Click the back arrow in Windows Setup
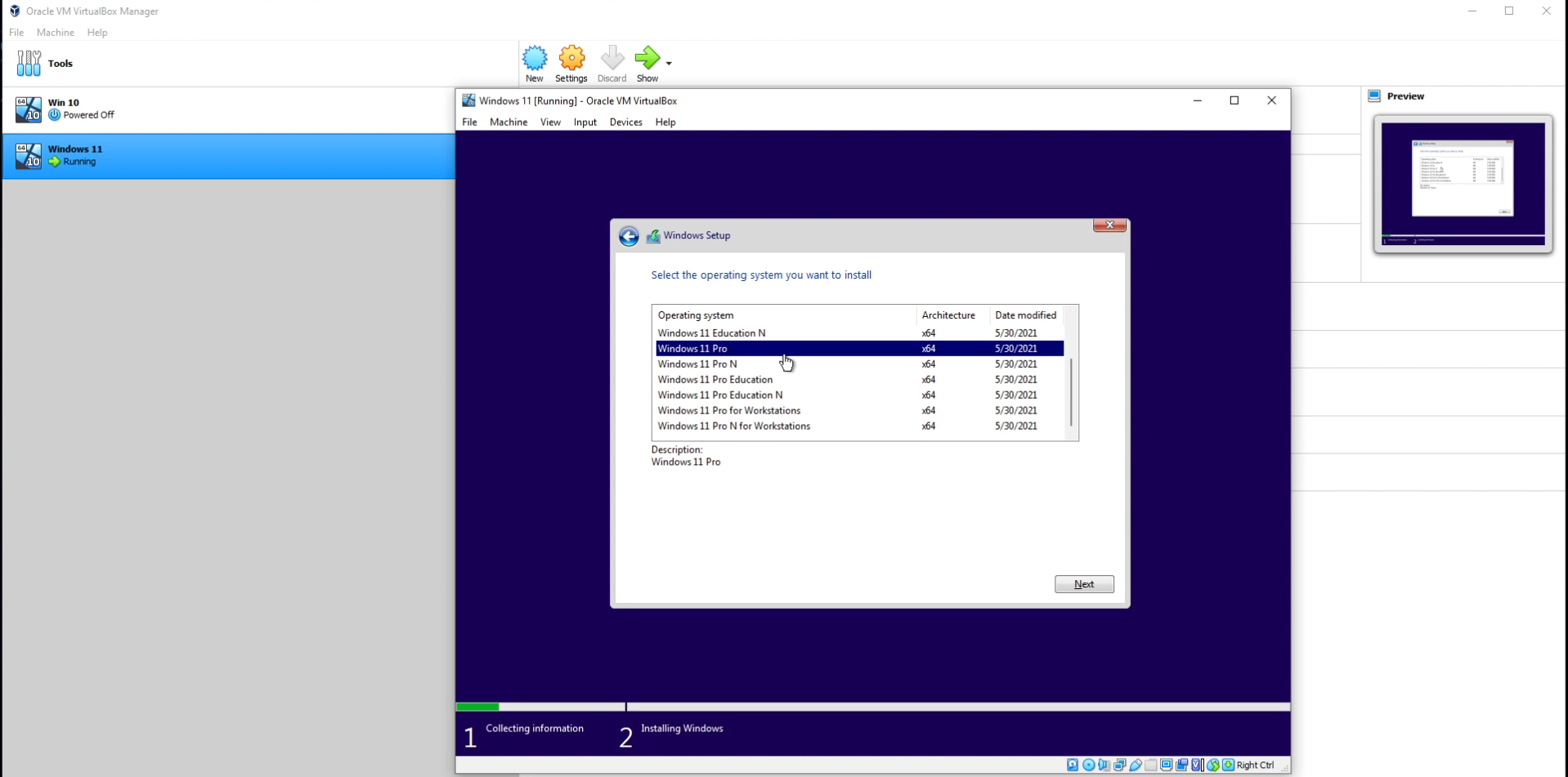The image size is (1568, 777). point(629,236)
